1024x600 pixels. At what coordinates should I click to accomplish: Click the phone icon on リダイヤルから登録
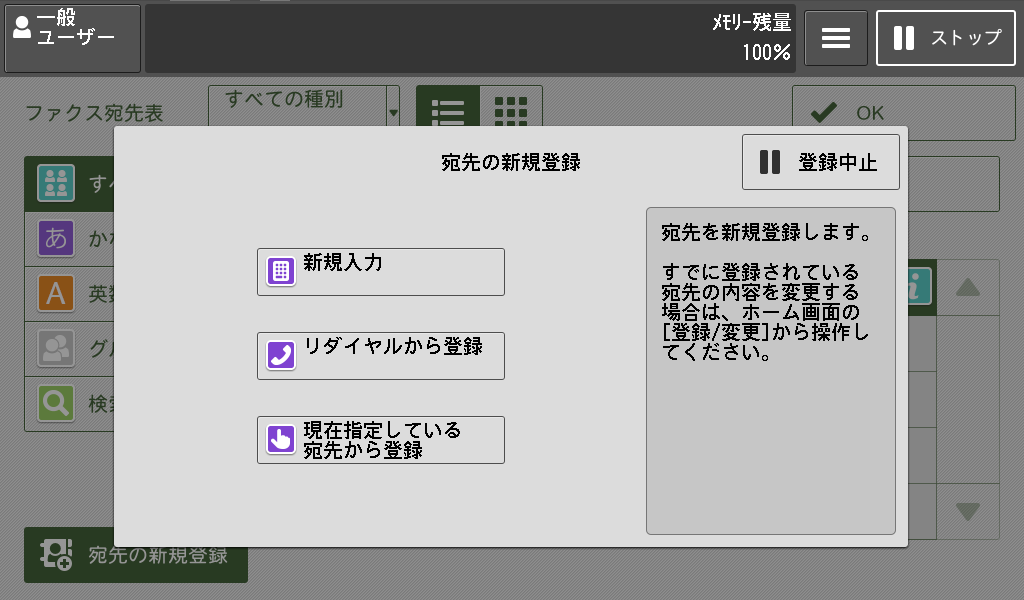(x=281, y=355)
